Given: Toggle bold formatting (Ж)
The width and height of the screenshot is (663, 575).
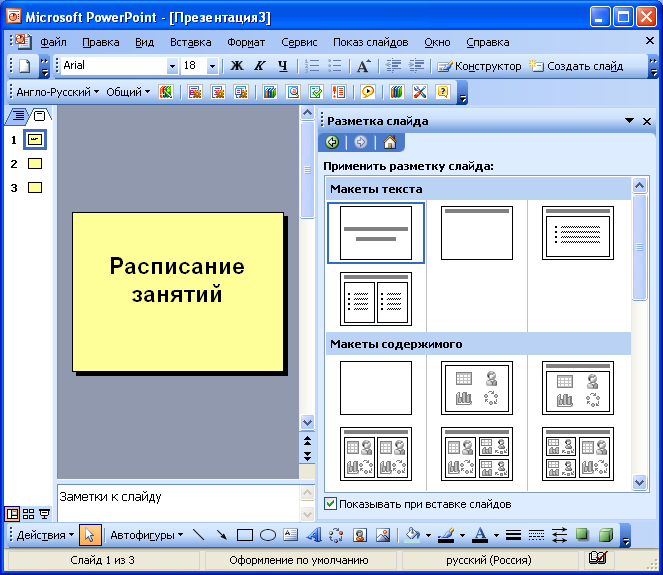Looking at the screenshot, I should [x=237, y=66].
